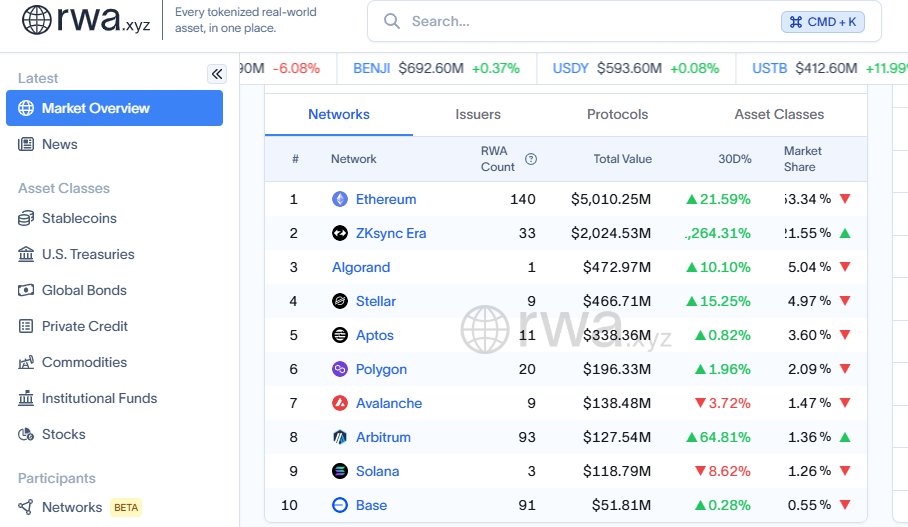Open Institutional Funds page
908x527 pixels.
pos(100,398)
